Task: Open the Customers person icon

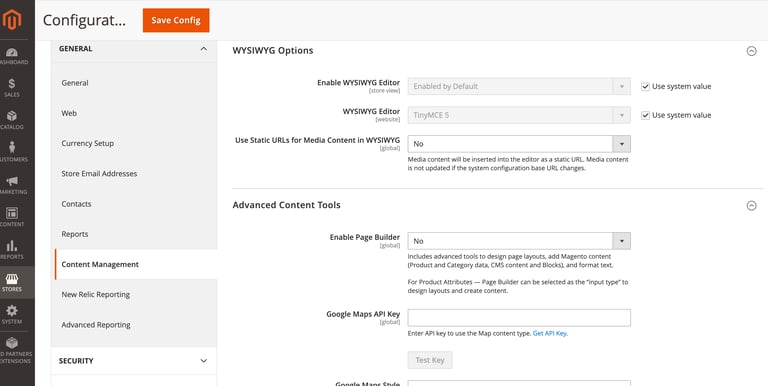Action: coord(12,147)
